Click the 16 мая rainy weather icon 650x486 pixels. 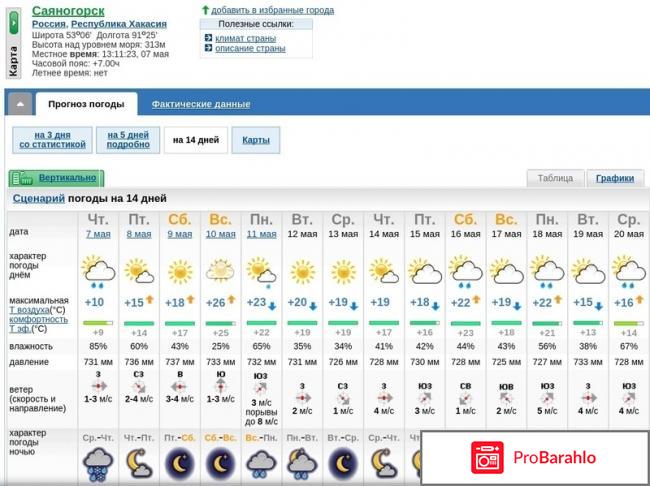[x=466, y=271]
